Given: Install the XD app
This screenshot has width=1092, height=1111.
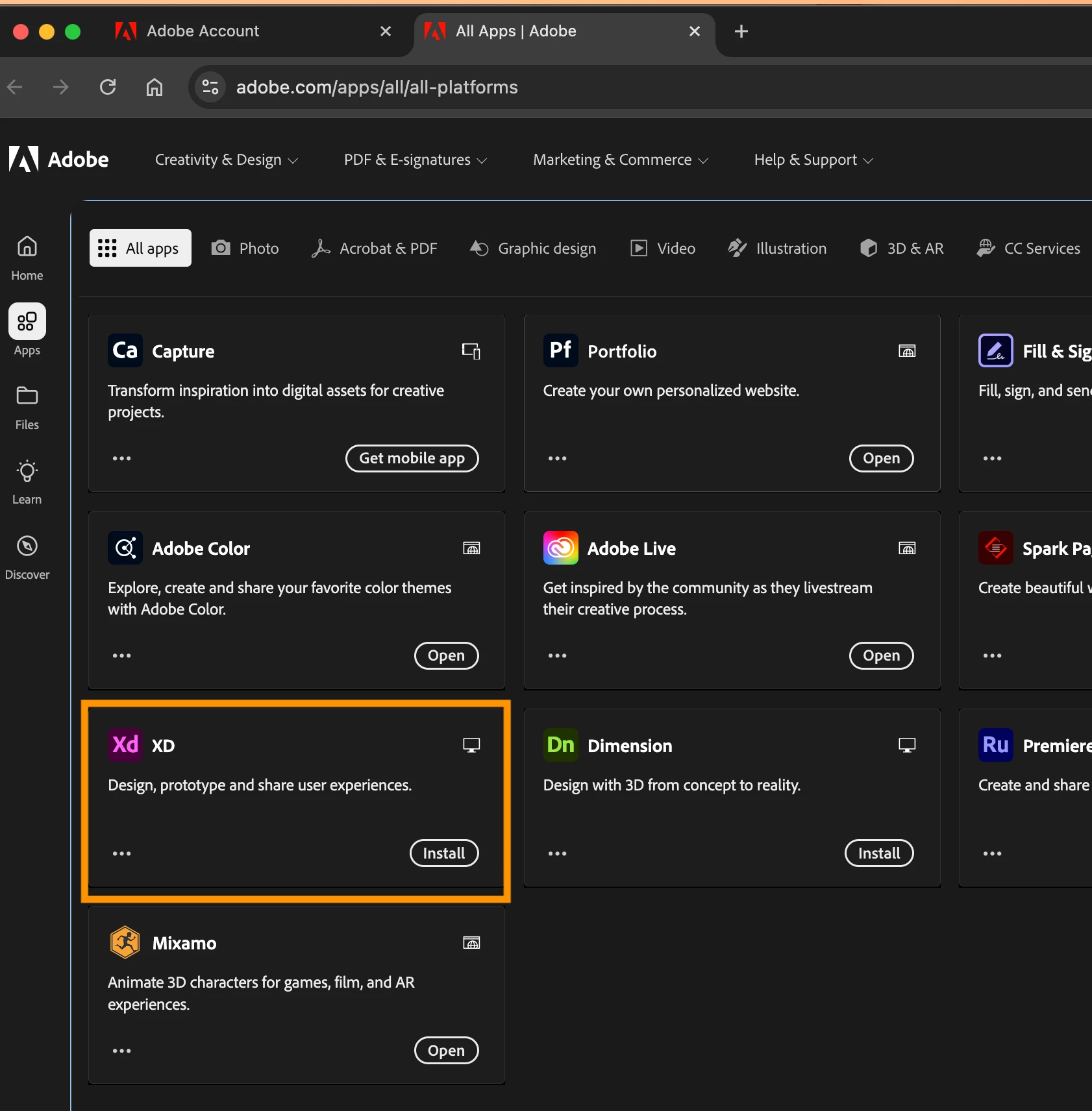Looking at the screenshot, I should click(444, 853).
